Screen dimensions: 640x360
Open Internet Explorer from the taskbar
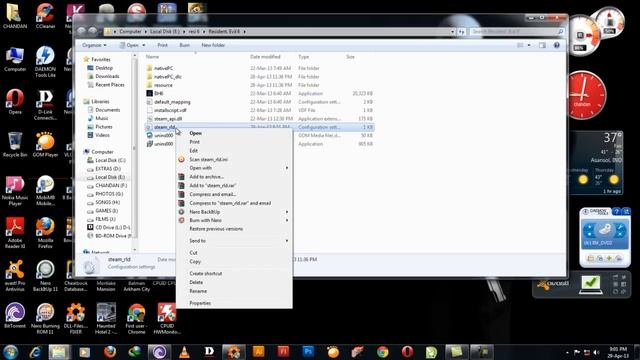coord(35,352)
